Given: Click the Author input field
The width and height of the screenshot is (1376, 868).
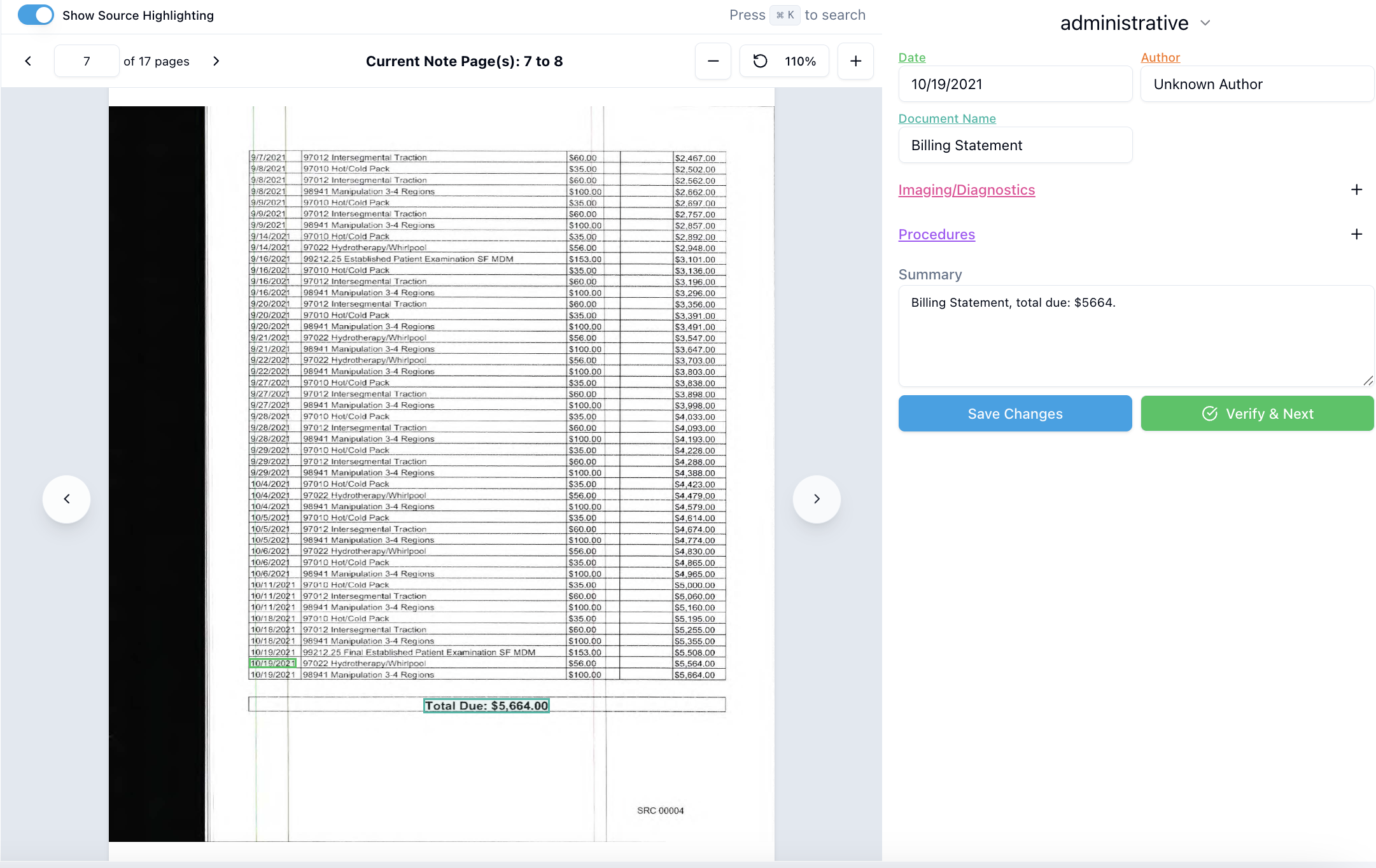Looking at the screenshot, I should pyautogui.click(x=1257, y=84).
